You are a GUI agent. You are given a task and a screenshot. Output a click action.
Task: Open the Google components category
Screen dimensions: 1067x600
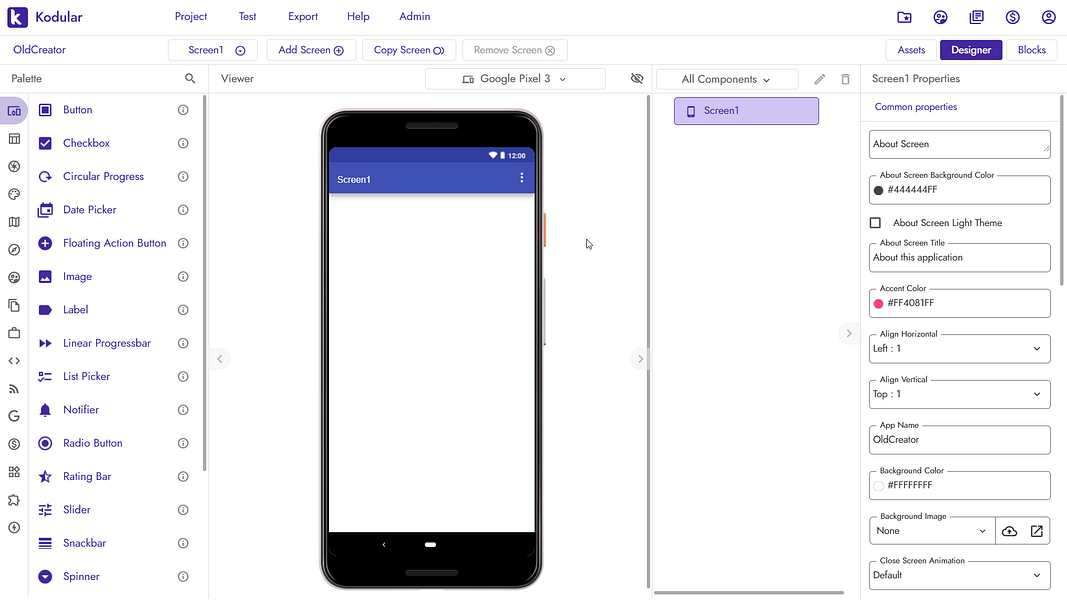click(x=12, y=416)
